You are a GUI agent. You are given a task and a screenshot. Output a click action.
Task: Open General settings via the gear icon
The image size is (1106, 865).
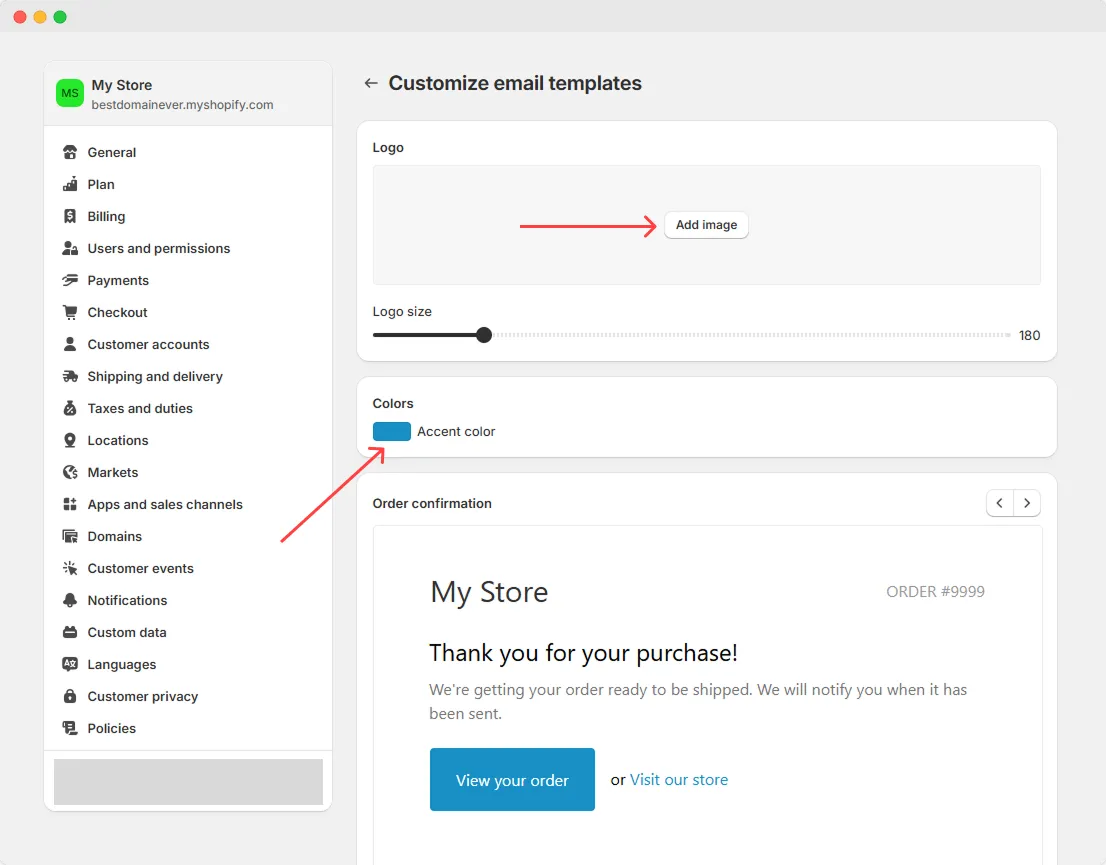(x=70, y=152)
